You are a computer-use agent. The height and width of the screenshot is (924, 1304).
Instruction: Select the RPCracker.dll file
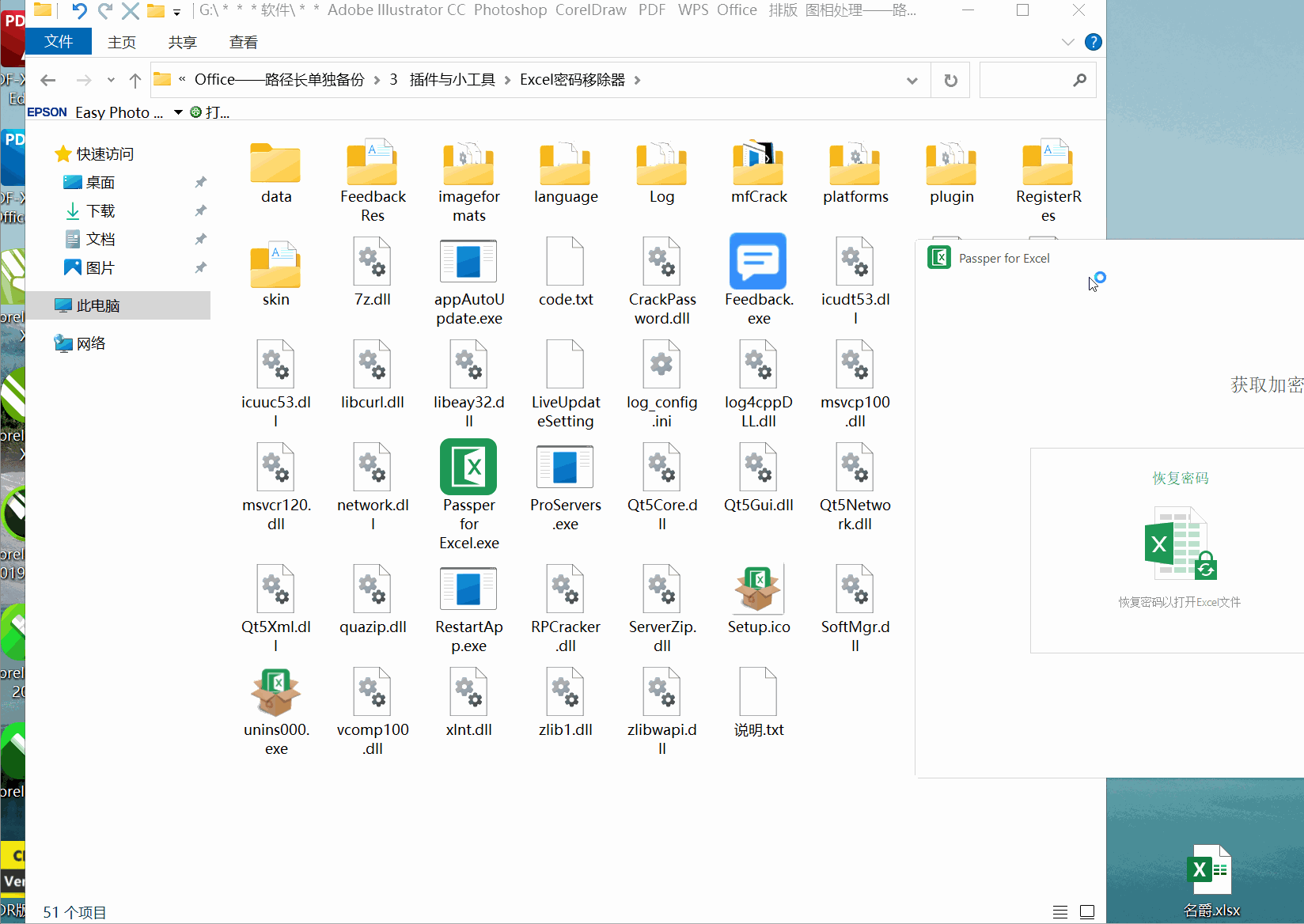566,610
